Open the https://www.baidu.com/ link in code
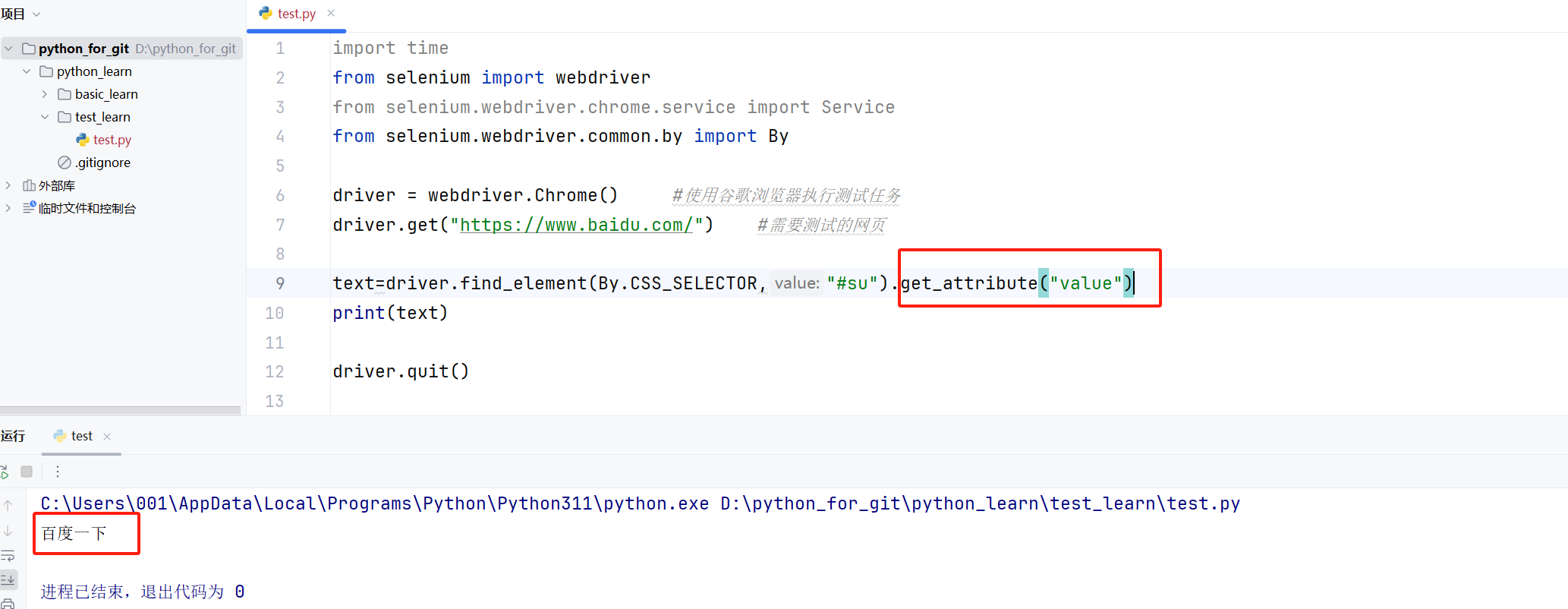The width and height of the screenshot is (1568, 609). [577, 225]
